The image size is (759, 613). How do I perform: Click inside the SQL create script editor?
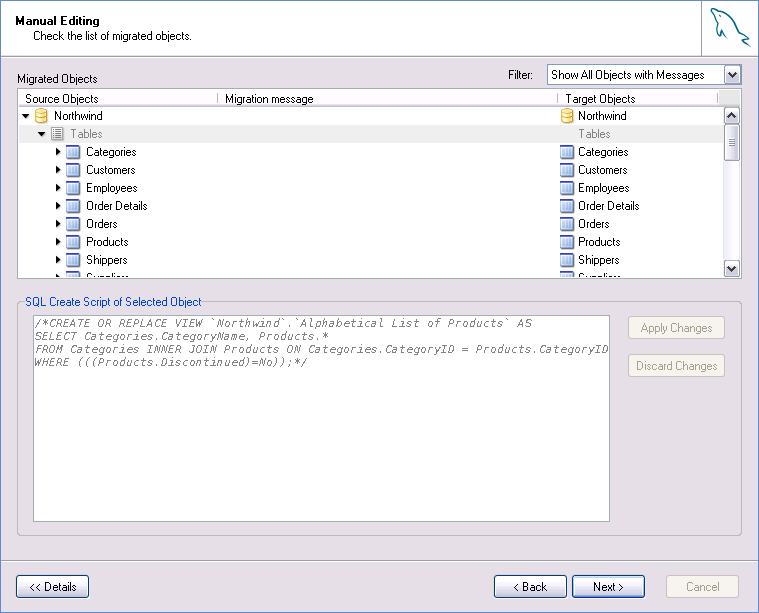point(321,418)
